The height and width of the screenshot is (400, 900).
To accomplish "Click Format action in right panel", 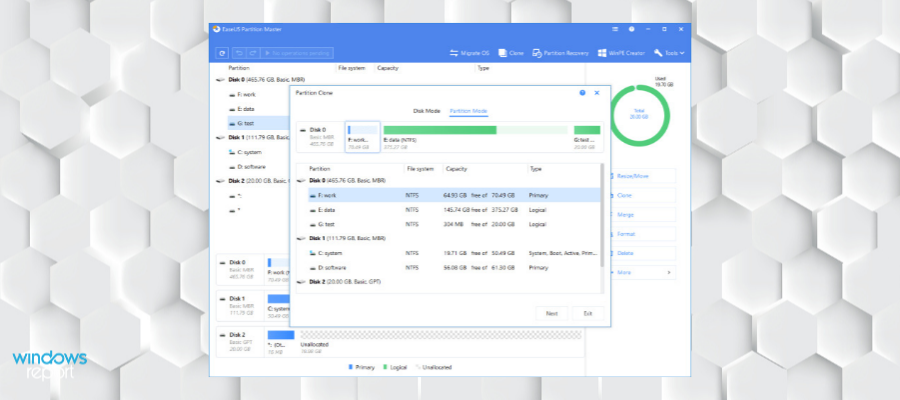I will click(643, 234).
